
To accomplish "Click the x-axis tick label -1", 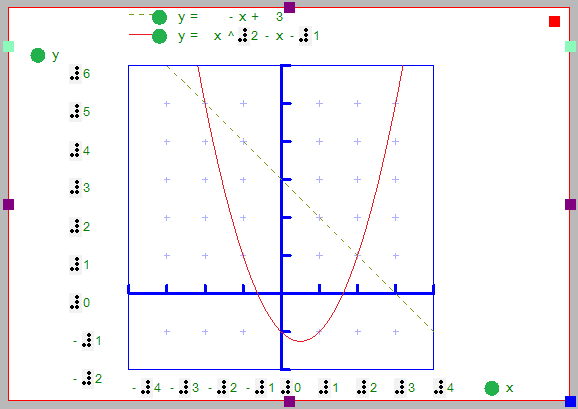I will coord(261,388).
